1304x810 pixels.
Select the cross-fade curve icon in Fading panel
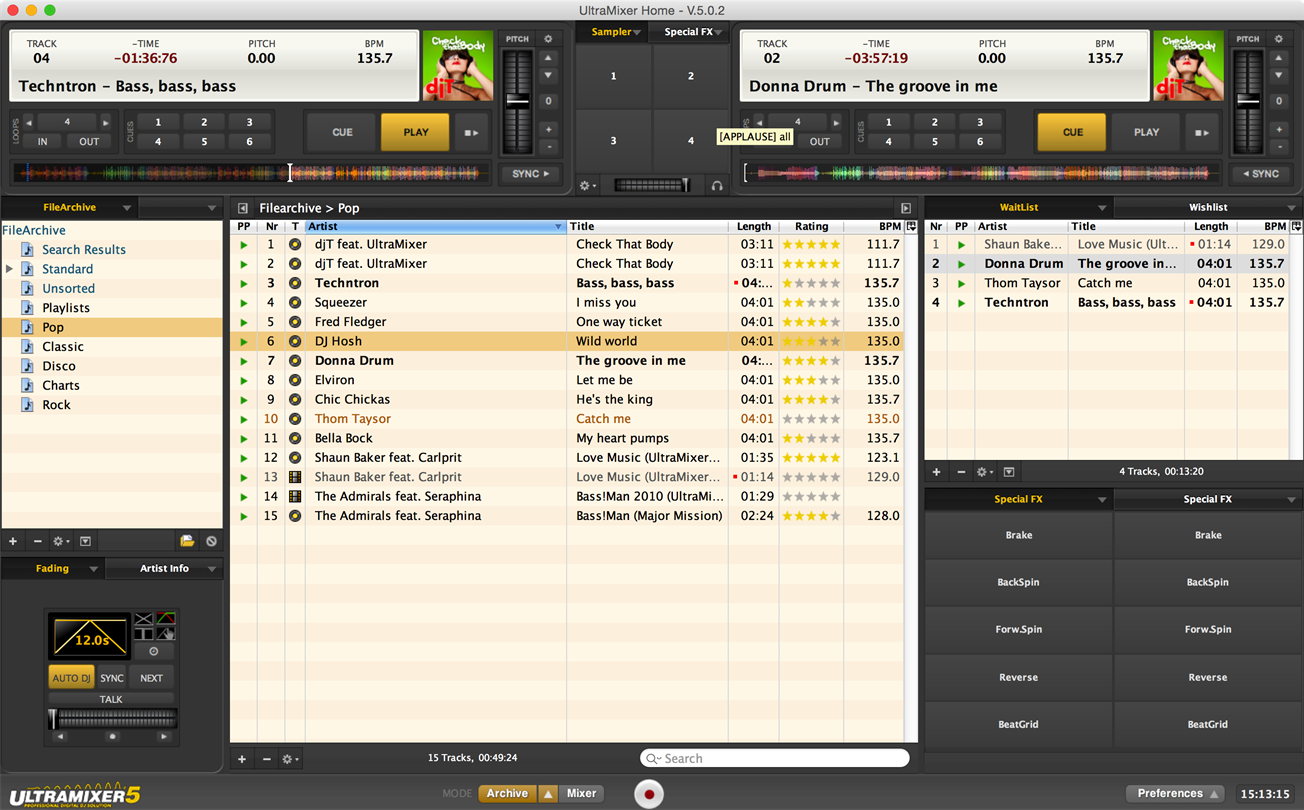[144, 618]
